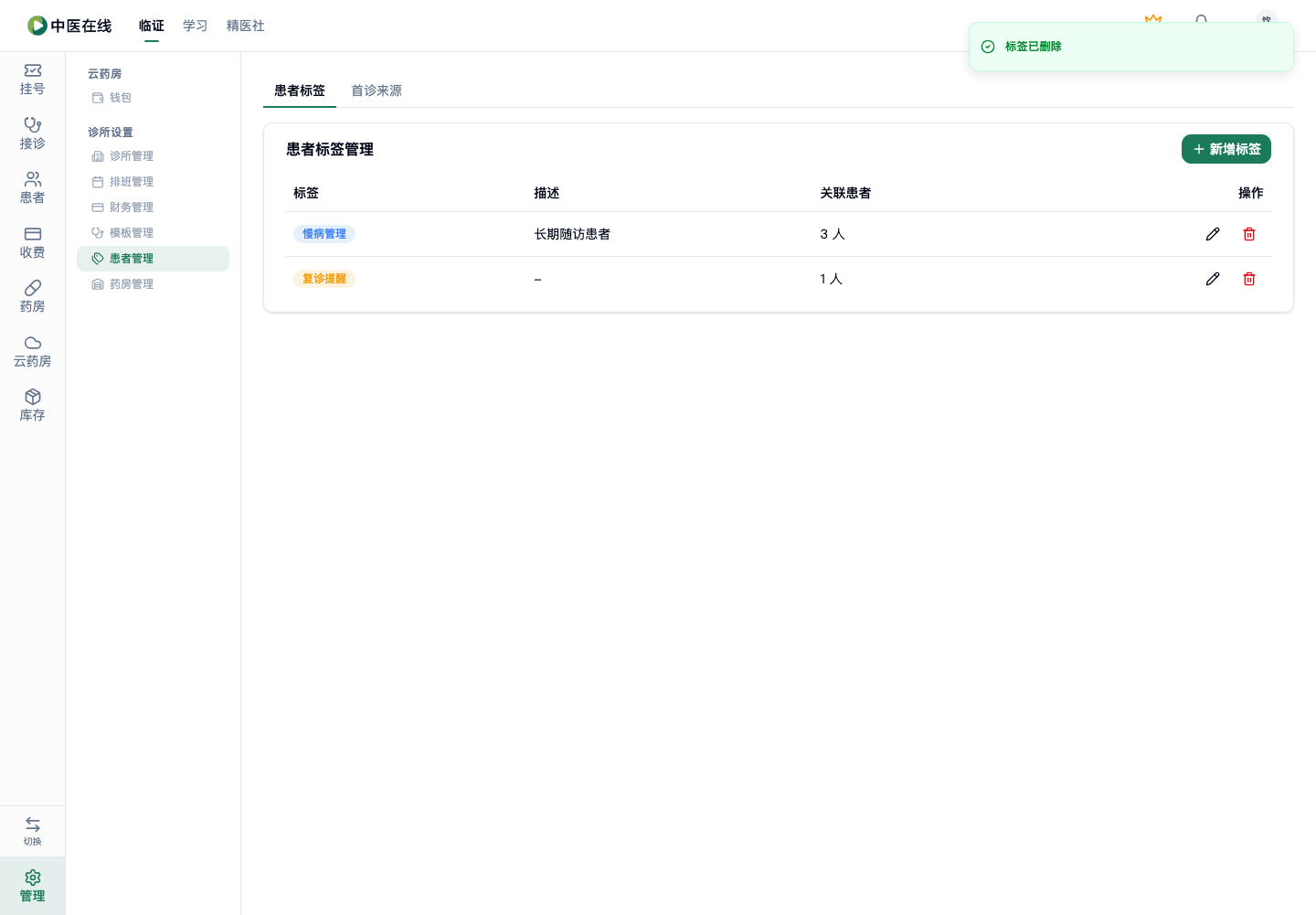Click the 操作 column header

click(1251, 193)
